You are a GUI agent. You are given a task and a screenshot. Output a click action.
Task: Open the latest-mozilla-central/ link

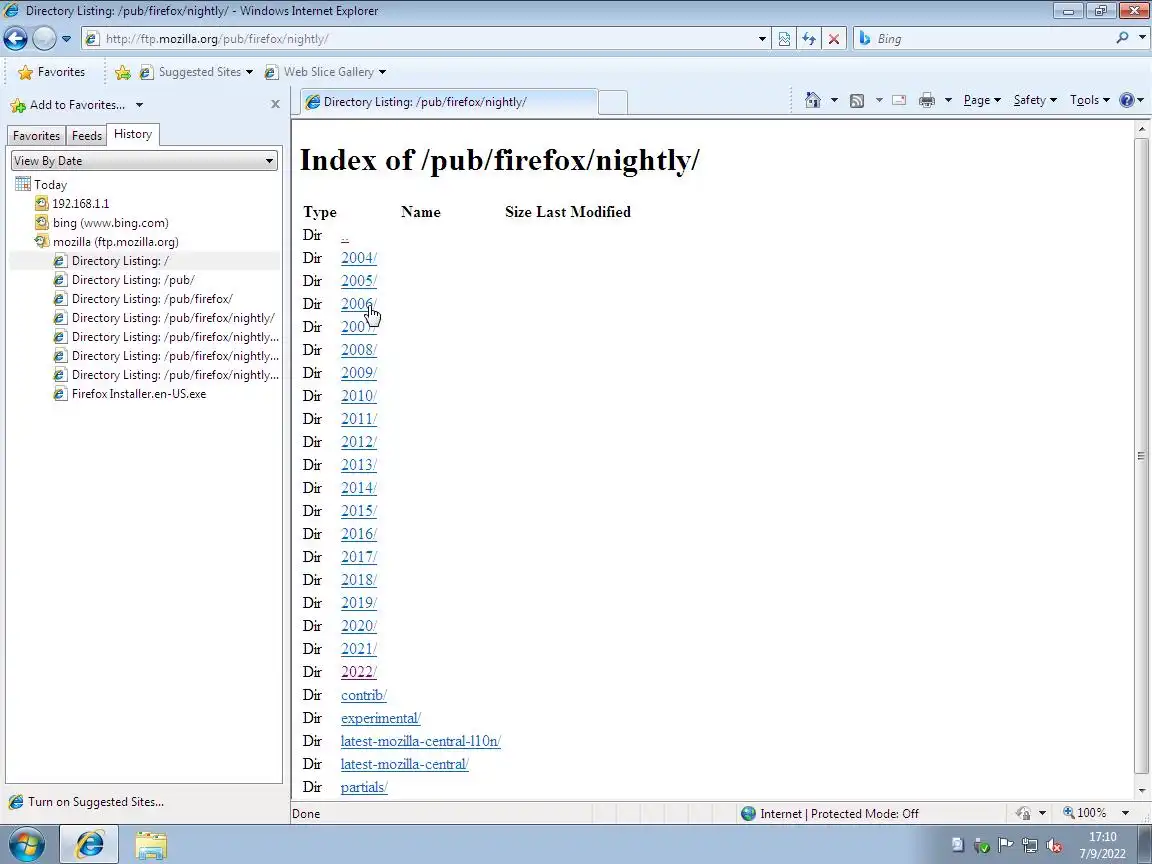pyautogui.click(x=404, y=764)
